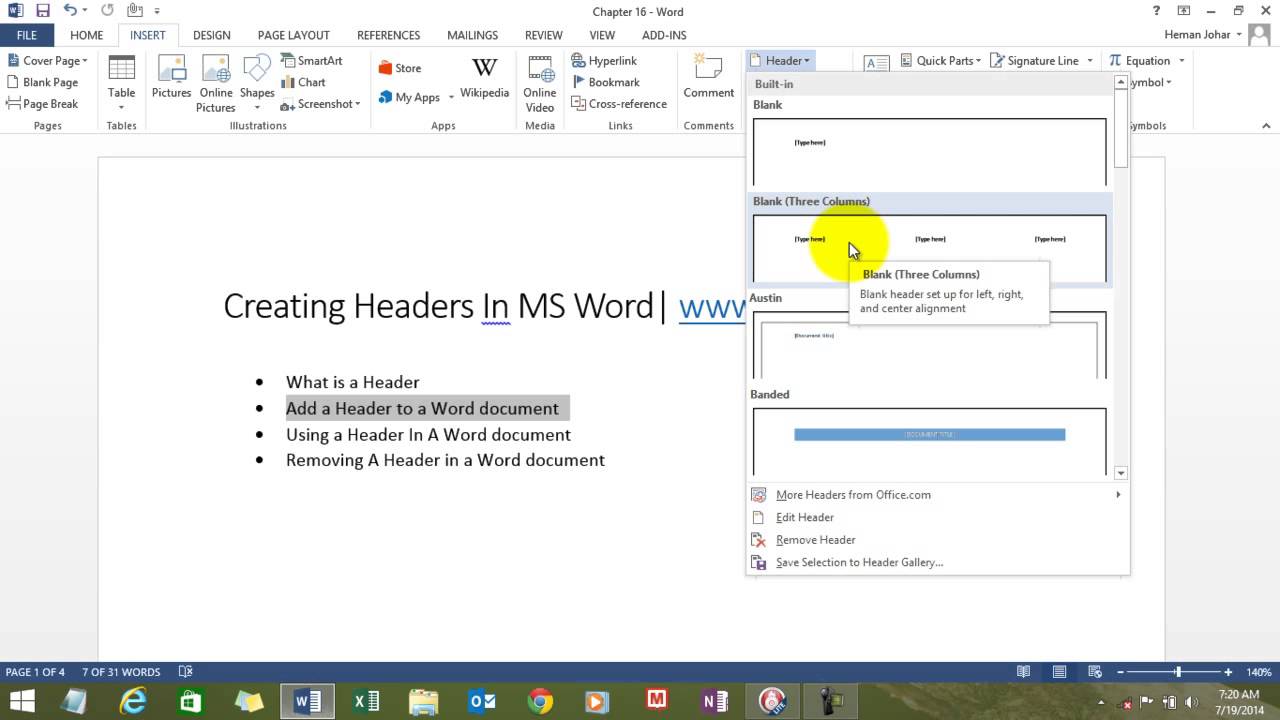Click the Redo/Repeat icon in title bar
Image resolution: width=1280 pixels, height=720 pixels.
(x=107, y=11)
